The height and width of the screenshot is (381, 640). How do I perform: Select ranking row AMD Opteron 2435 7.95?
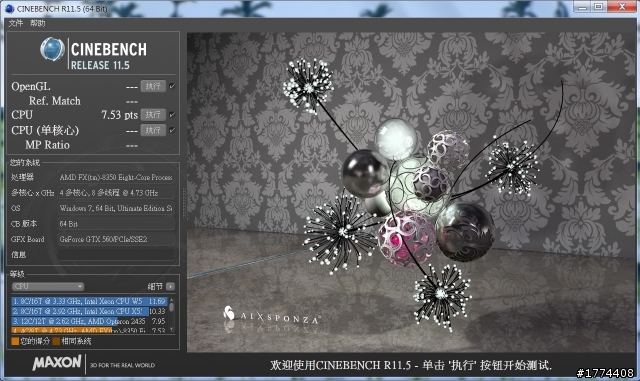coord(89,321)
